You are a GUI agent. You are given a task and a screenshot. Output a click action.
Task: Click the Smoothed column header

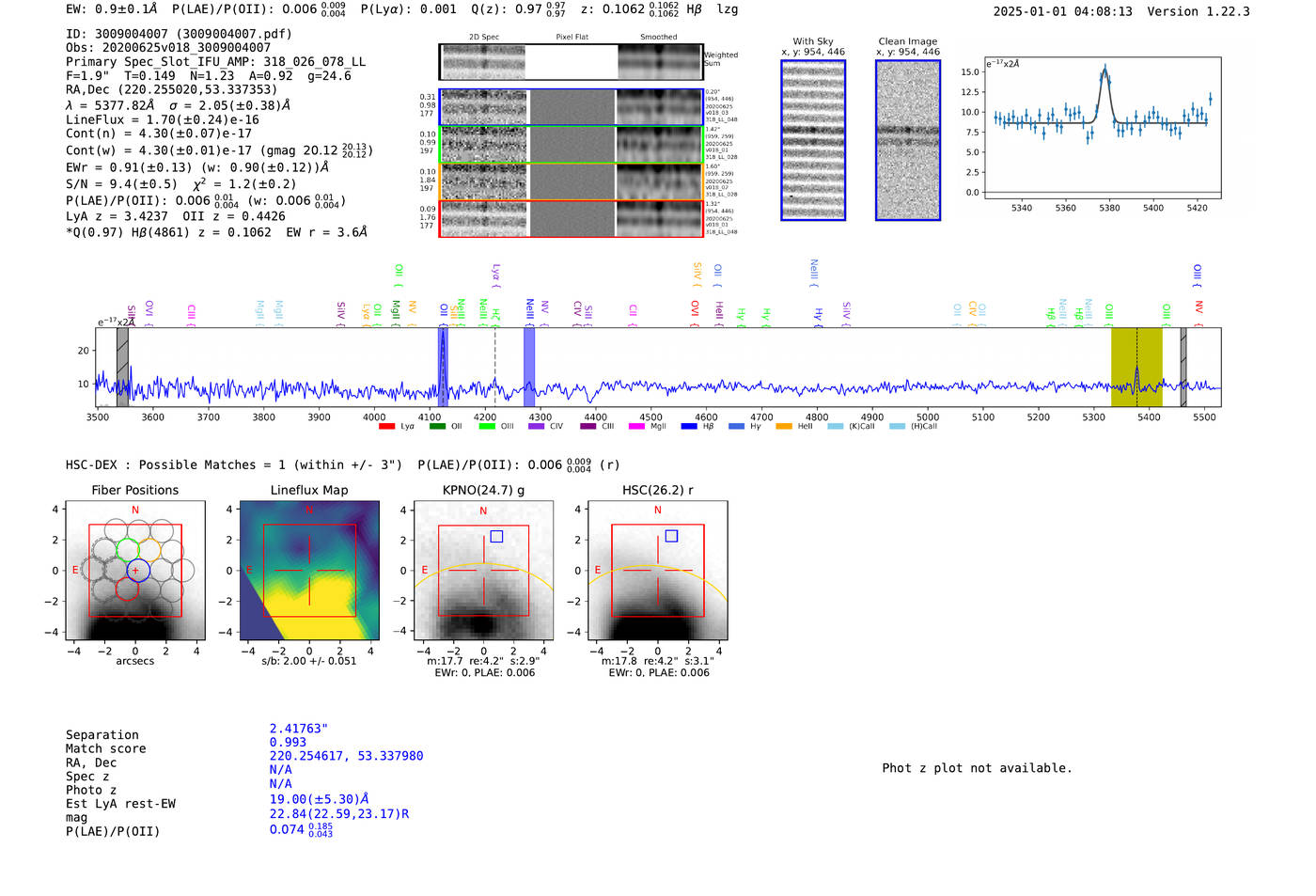click(659, 38)
